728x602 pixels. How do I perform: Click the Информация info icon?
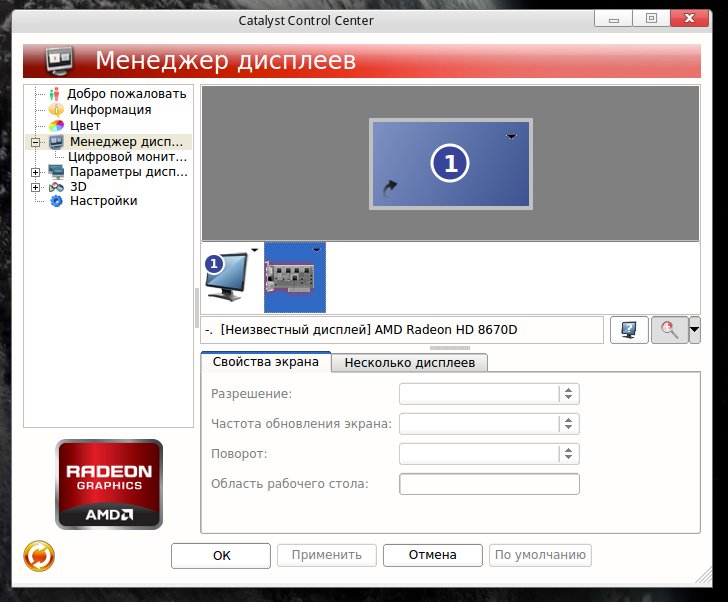(x=56, y=110)
